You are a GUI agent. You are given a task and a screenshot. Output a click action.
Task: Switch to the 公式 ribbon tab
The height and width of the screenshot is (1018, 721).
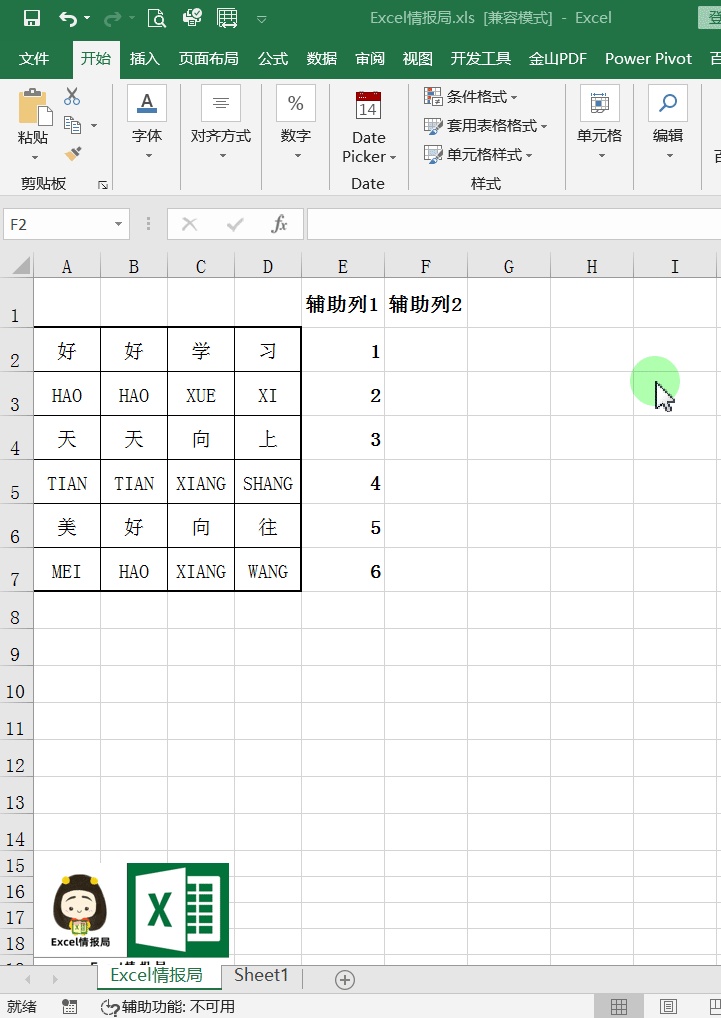273,59
